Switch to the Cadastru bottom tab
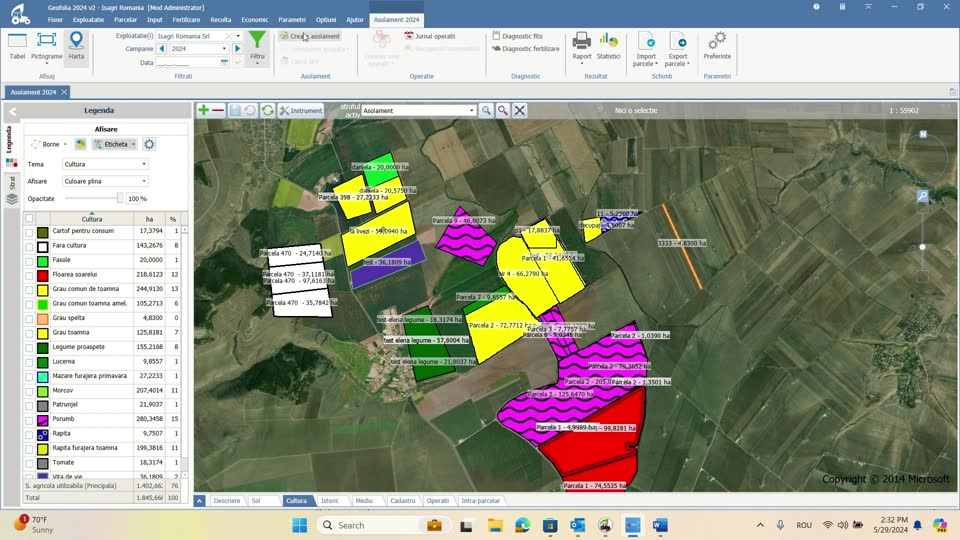This screenshot has width=960, height=540. [402, 501]
